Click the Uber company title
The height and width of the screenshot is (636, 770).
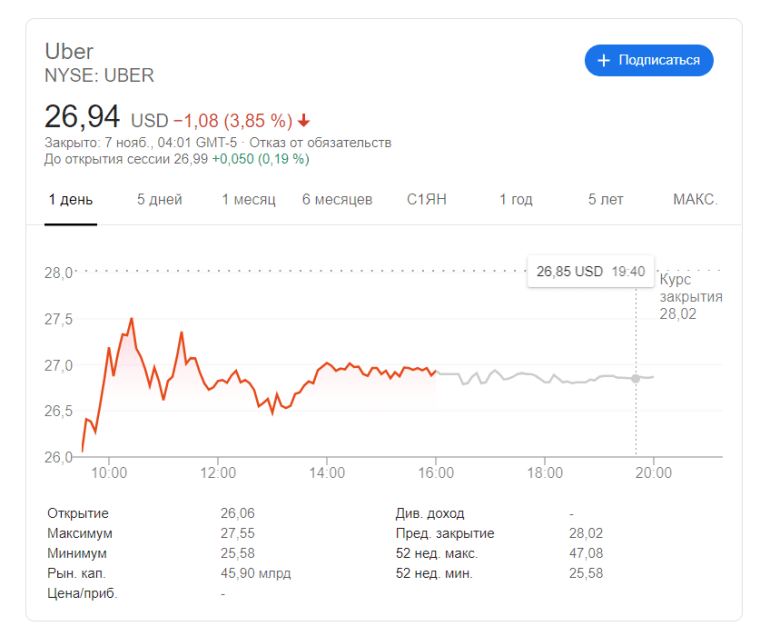coord(69,51)
